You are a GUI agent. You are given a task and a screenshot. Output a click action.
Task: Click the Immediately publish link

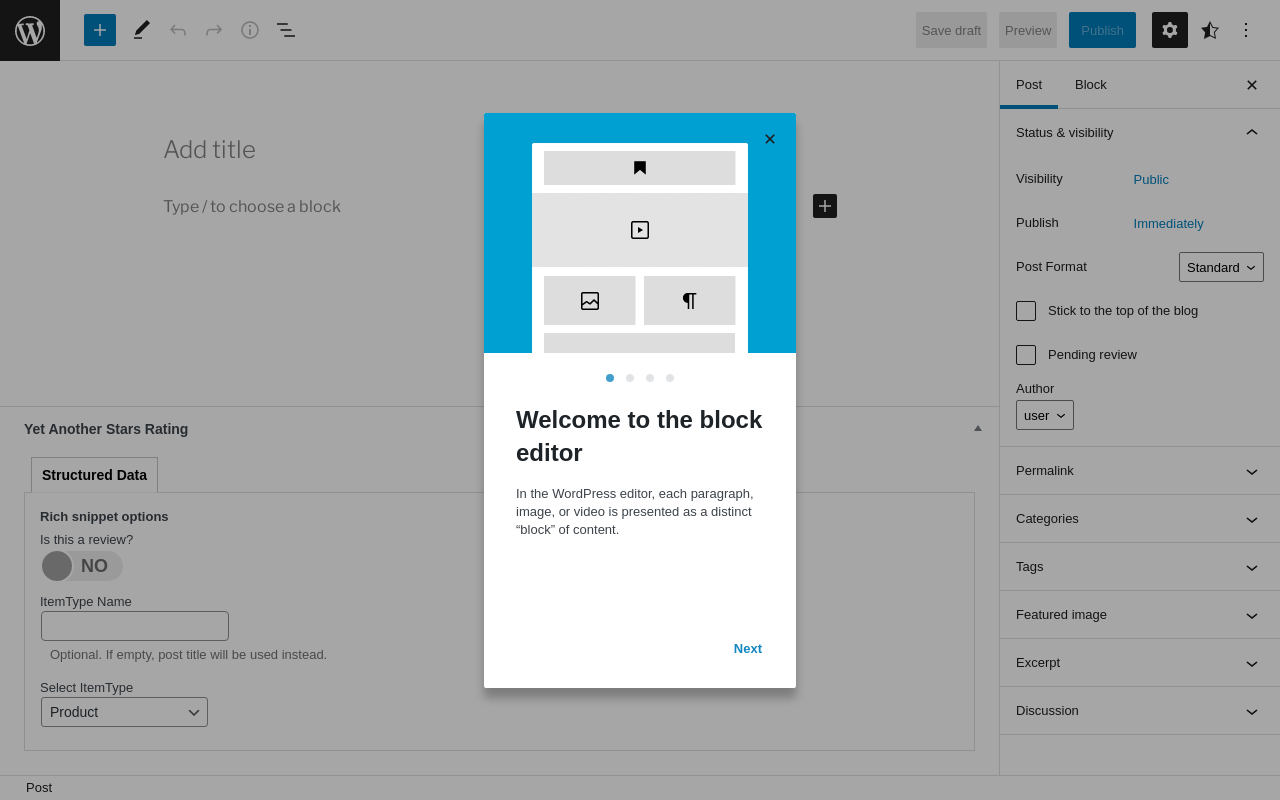tap(1169, 223)
